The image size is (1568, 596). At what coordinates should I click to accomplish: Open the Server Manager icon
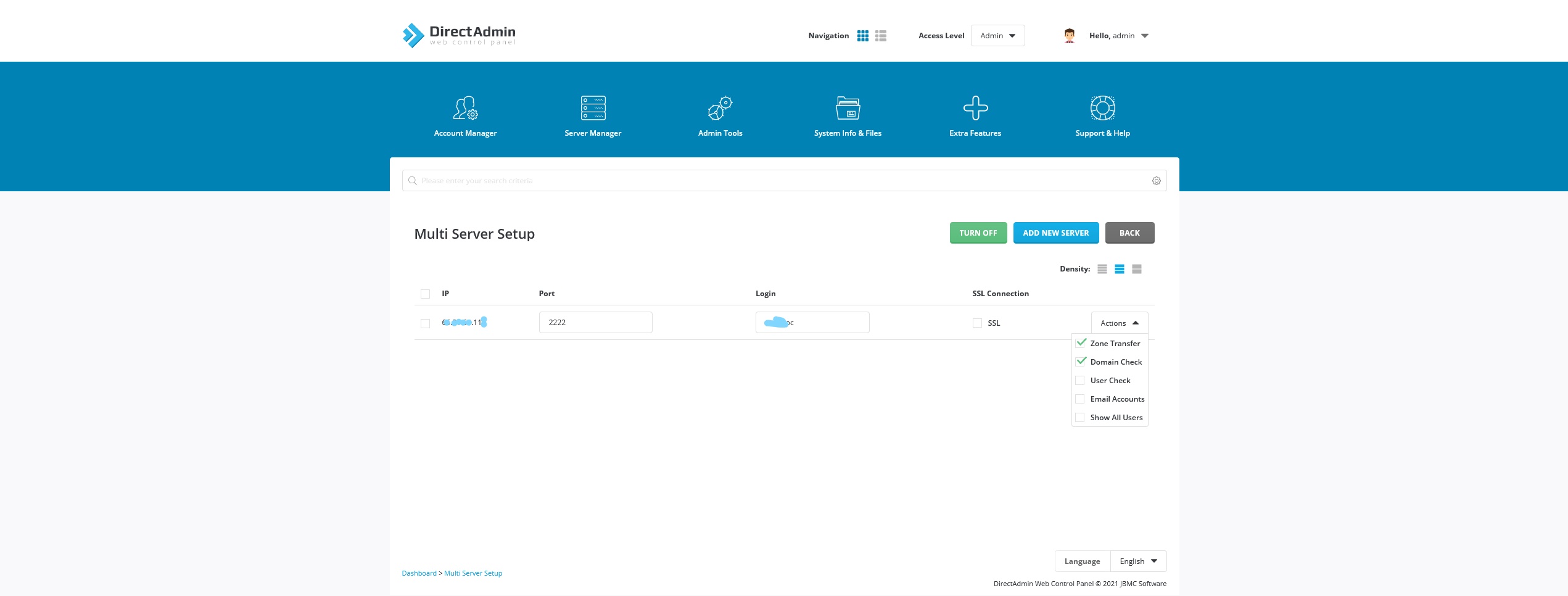(x=593, y=108)
